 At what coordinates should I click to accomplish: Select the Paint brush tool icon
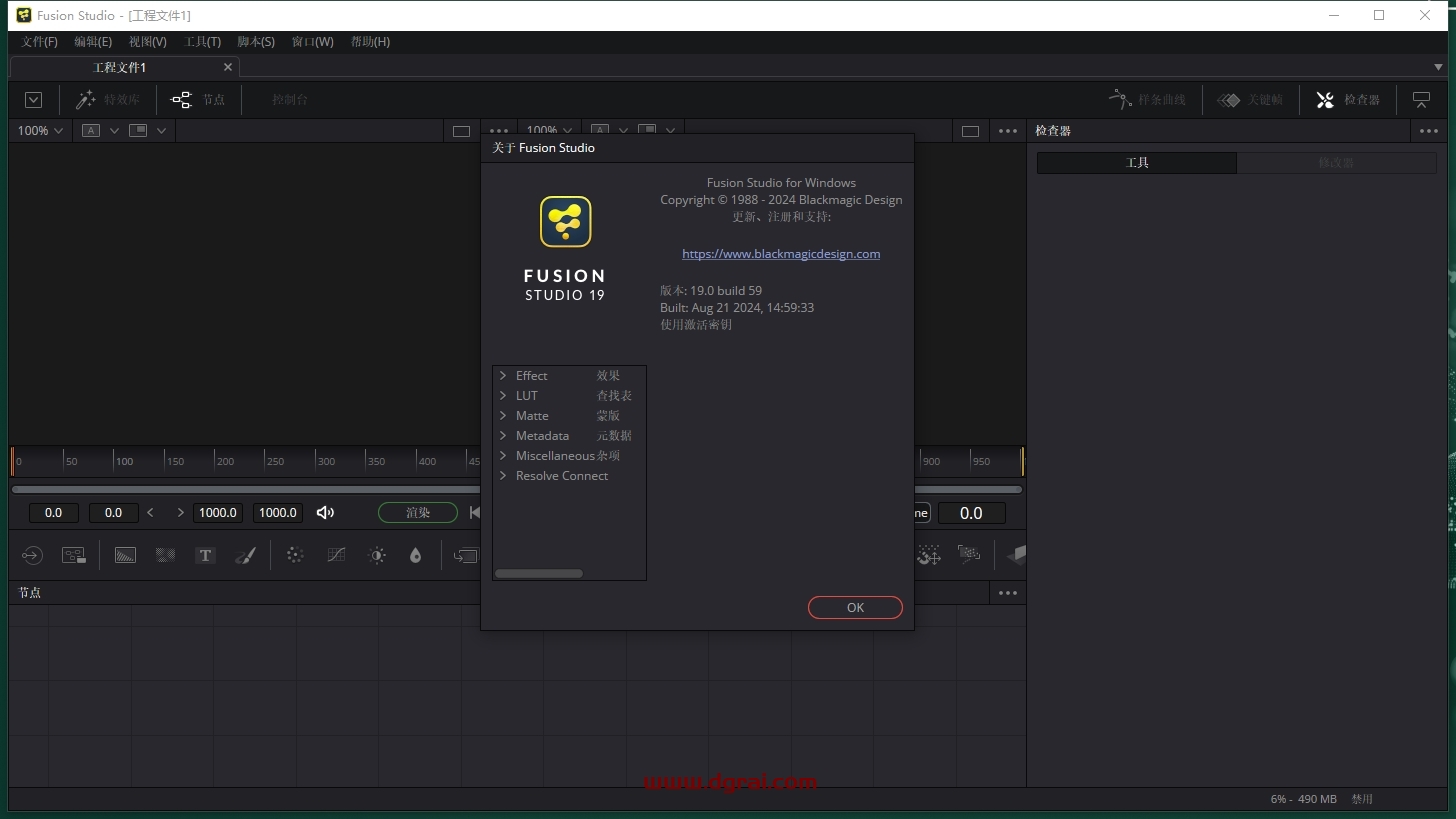(x=245, y=555)
